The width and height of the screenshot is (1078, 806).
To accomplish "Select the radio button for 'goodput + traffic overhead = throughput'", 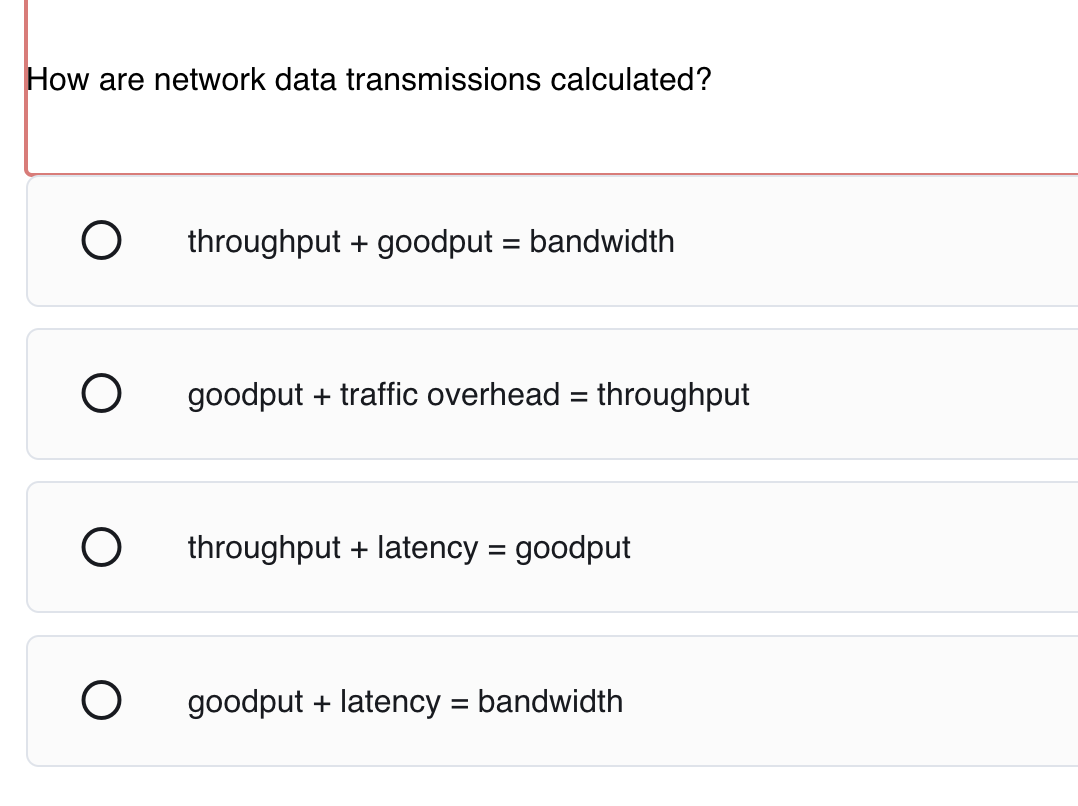I will [x=101, y=393].
